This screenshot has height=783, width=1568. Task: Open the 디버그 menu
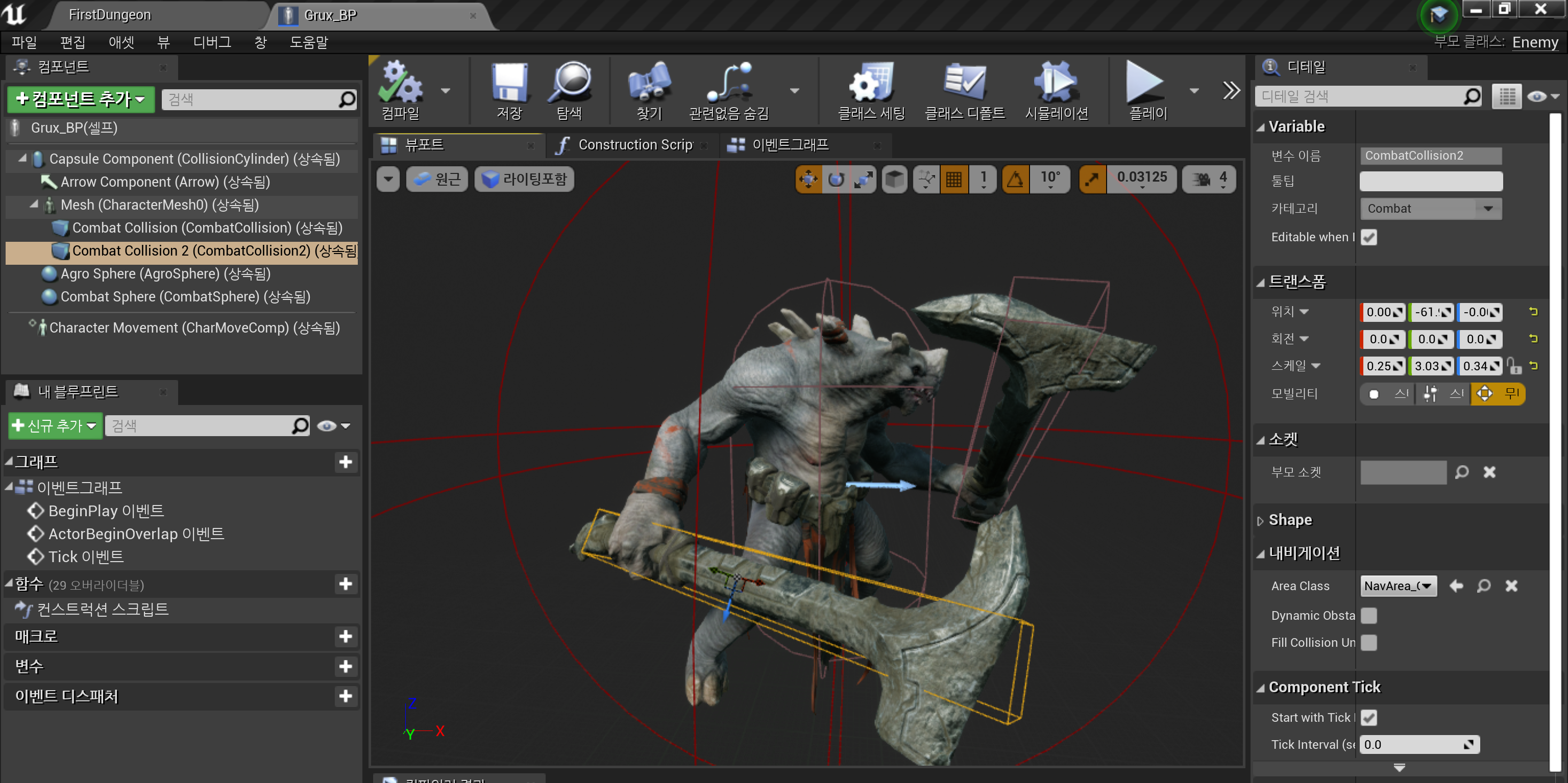coord(212,42)
